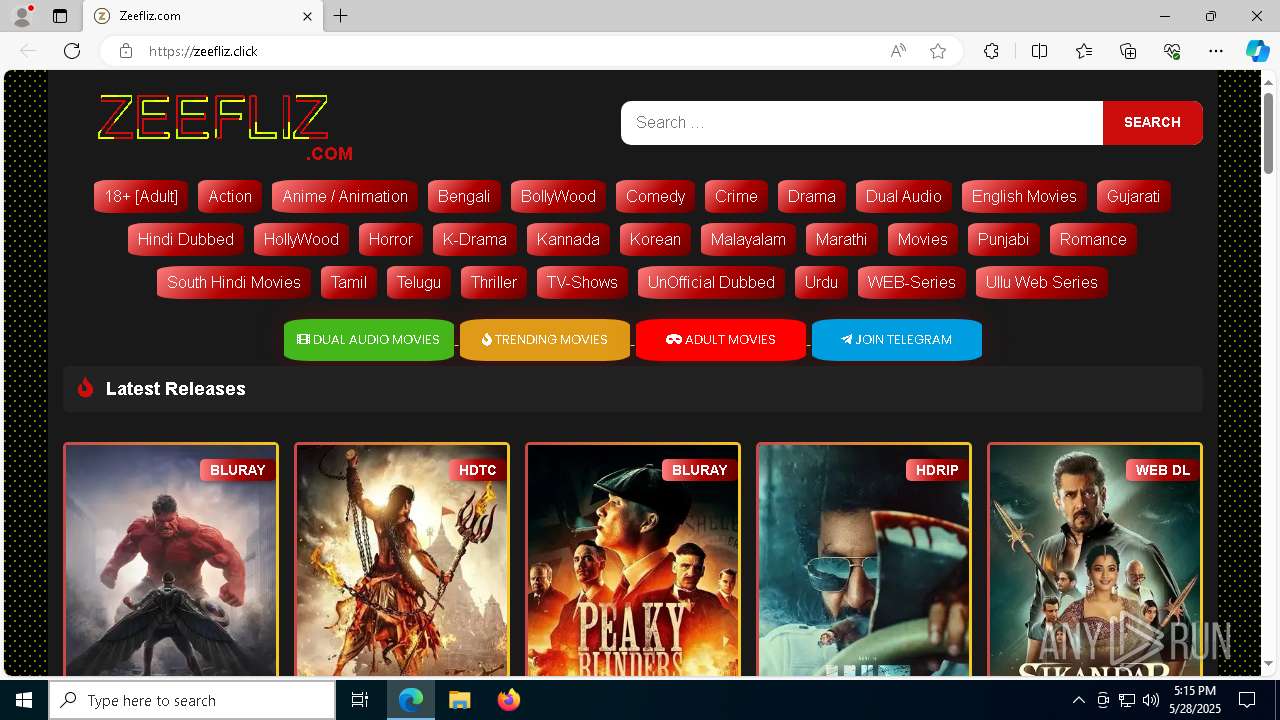The height and width of the screenshot is (720, 1280).
Task: Click the browser profile icon
Action: 21,16
